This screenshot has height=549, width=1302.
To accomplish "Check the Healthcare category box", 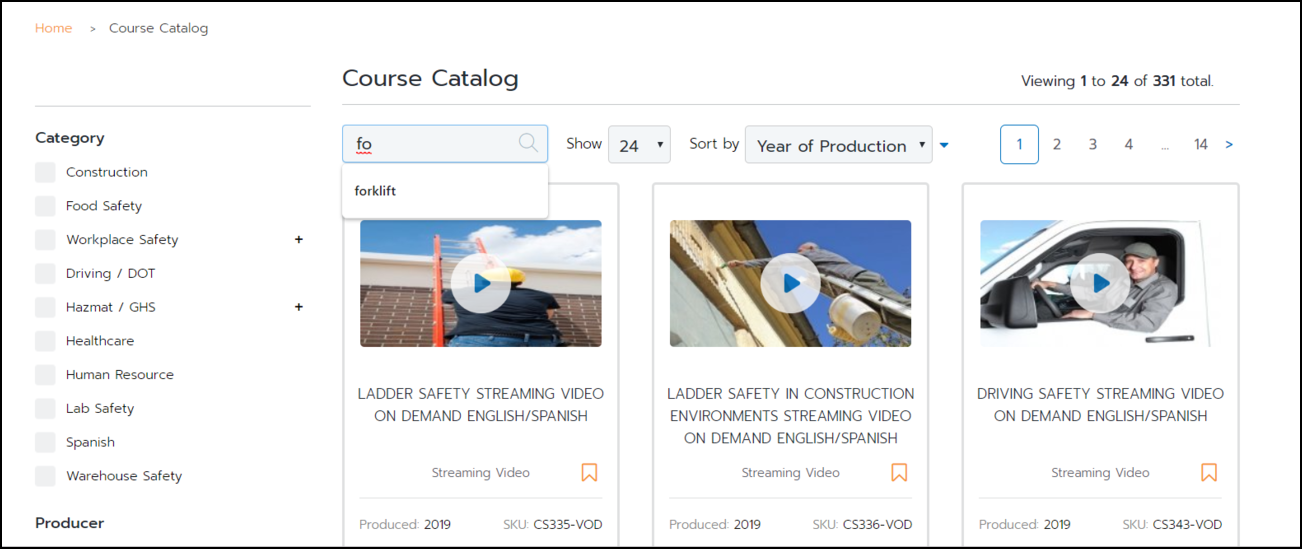I will [x=45, y=341].
